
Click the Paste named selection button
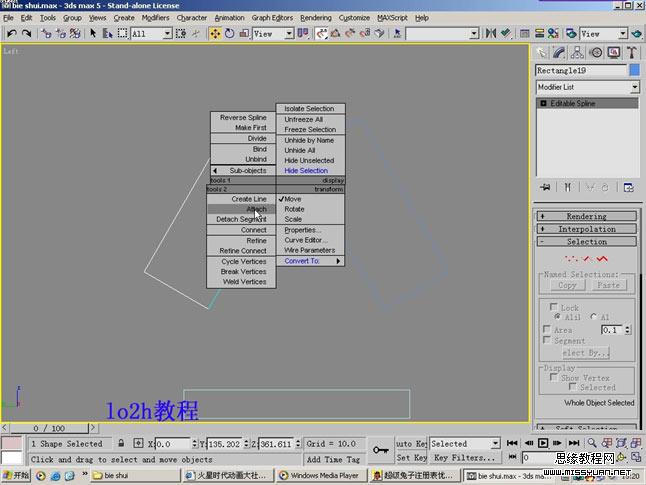[609, 285]
